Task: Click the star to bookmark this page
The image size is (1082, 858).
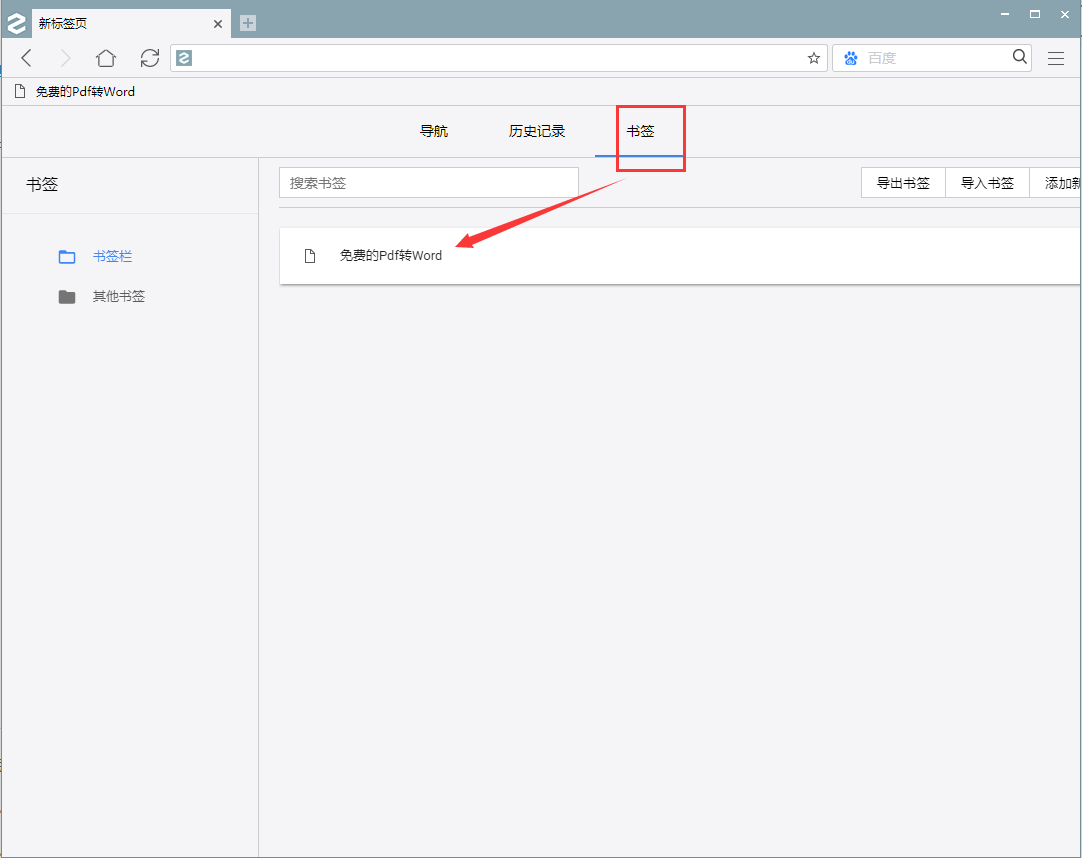Action: pos(813,58)
